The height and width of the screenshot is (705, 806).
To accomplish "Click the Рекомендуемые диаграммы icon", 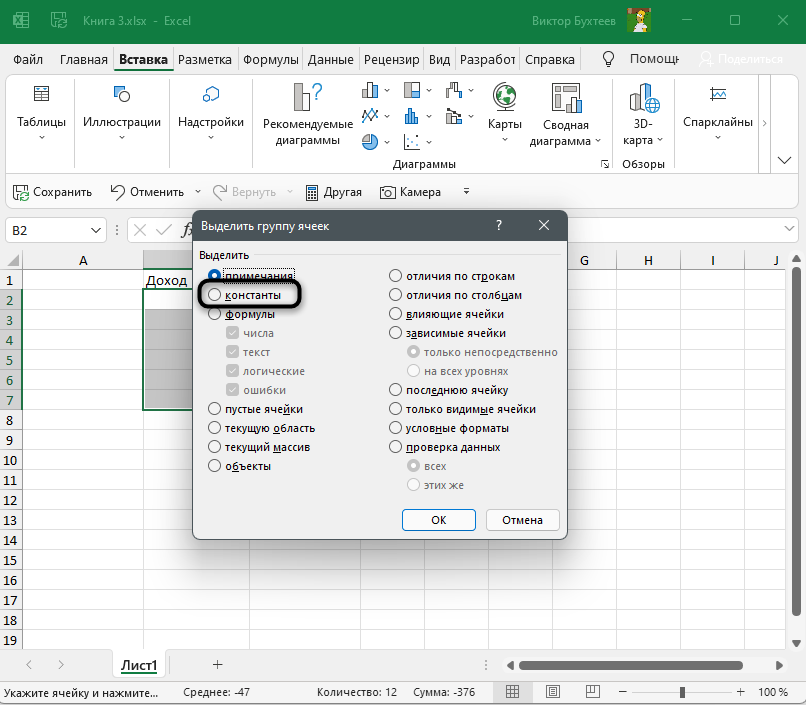I will point(307,97).
